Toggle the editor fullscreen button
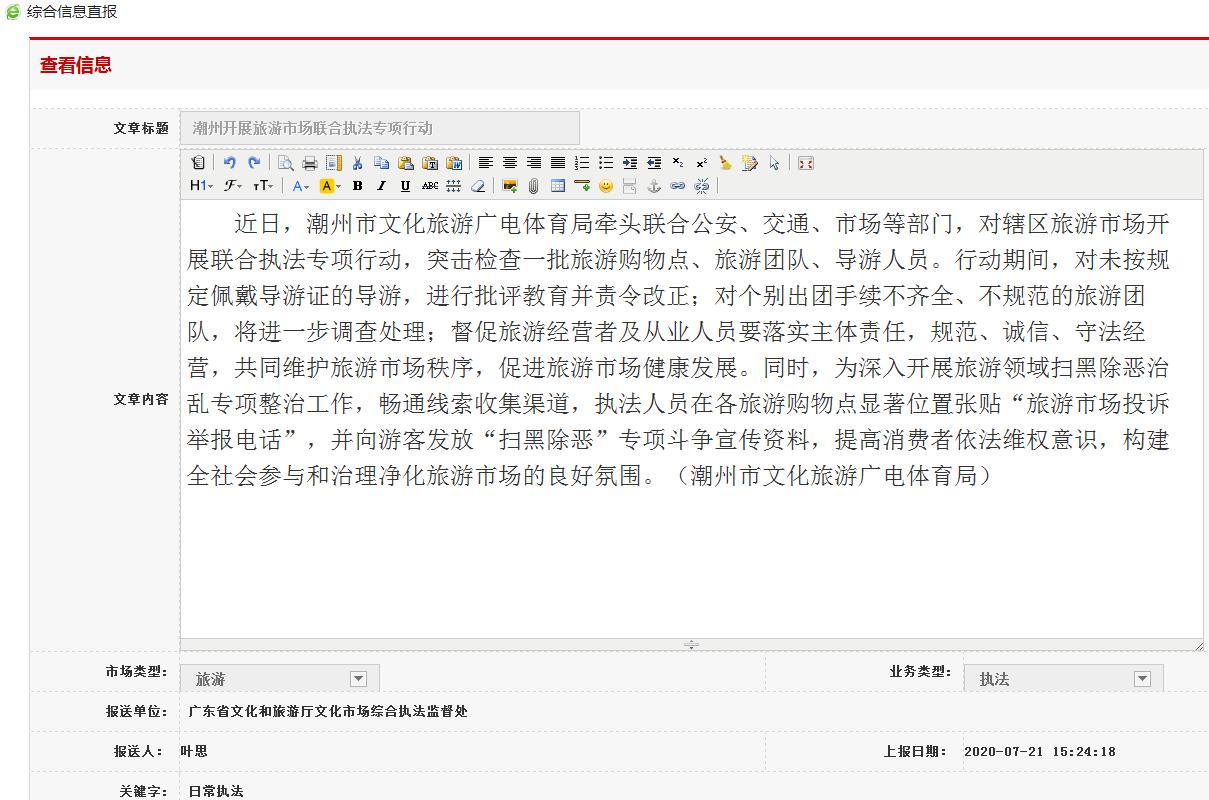 tap(806, 163)
